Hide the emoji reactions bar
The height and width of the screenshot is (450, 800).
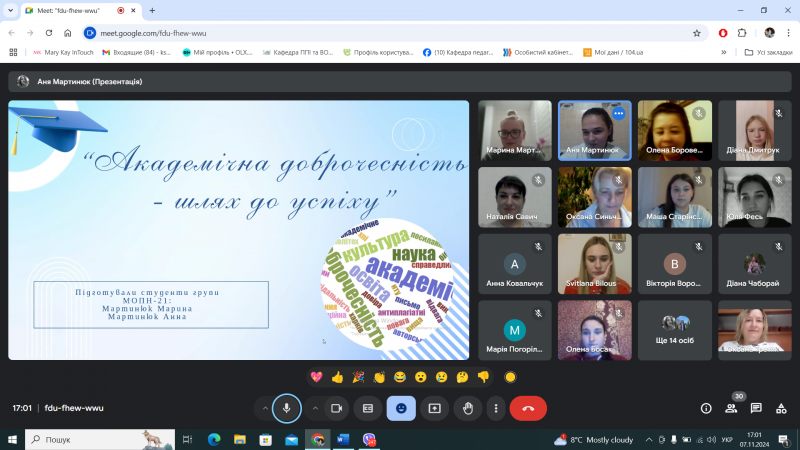[x=401, y=408]
